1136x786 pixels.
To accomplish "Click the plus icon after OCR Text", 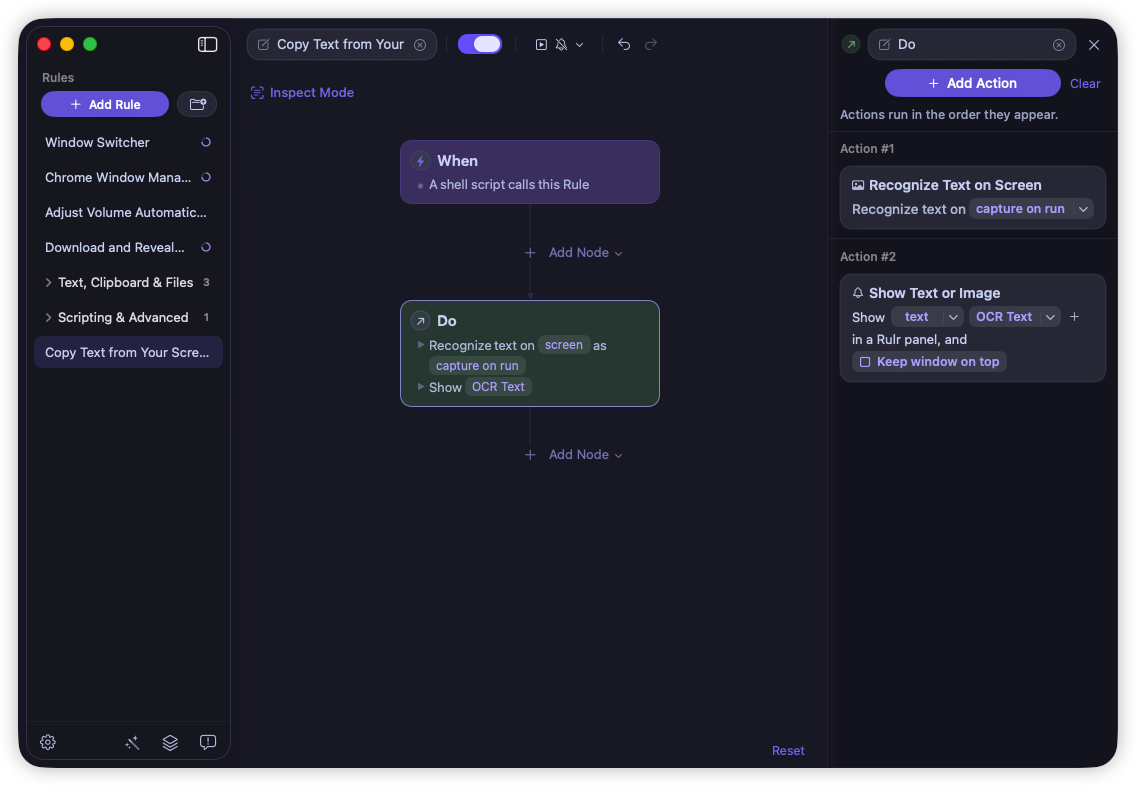I will [x=1074, y=317].
